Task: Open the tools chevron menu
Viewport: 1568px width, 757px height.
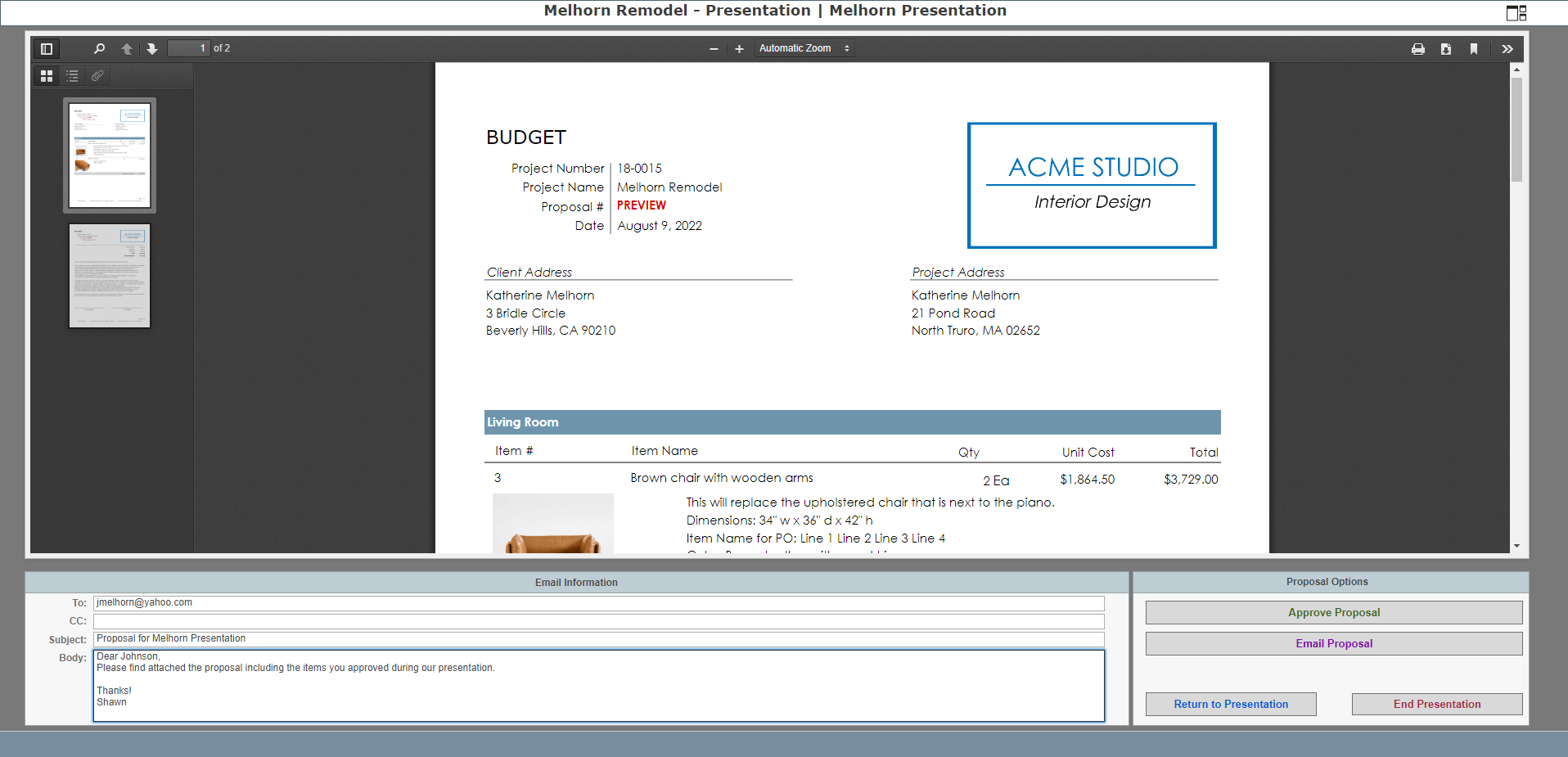Action: [x=1507, y=48]
